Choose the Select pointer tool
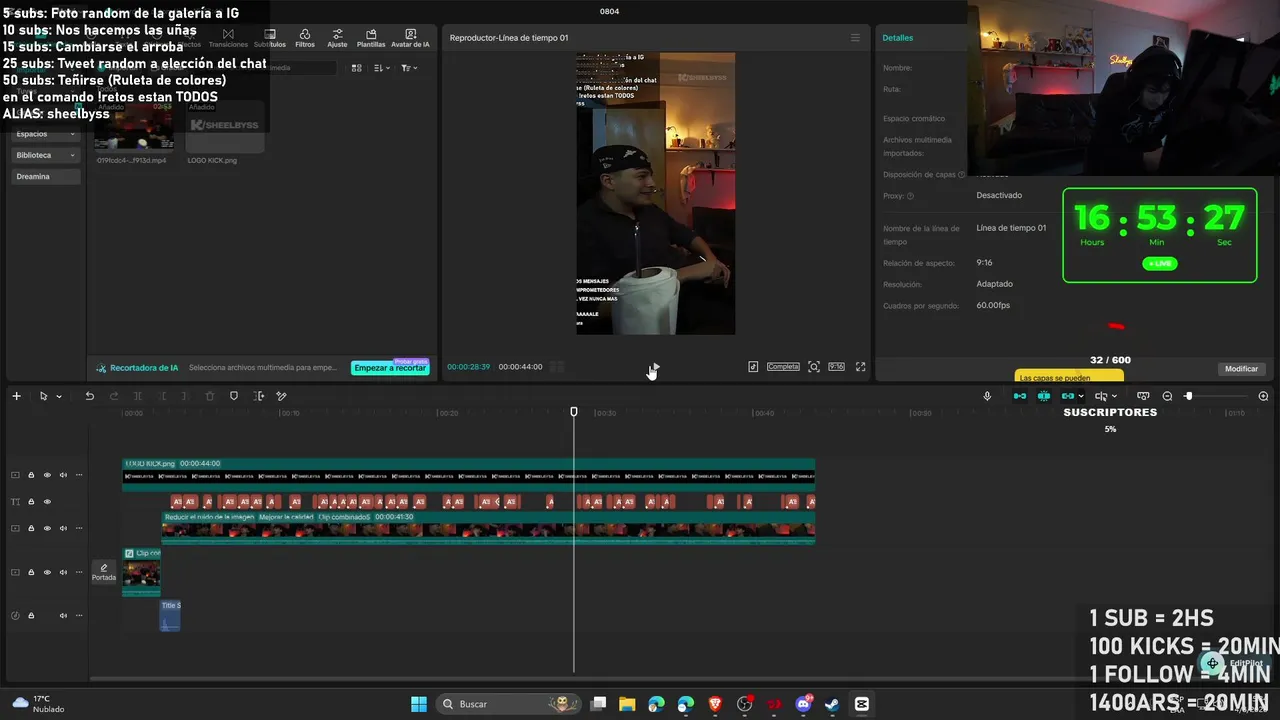The height and width of the screenshot is (720, 1280). (x=43, y=396)
